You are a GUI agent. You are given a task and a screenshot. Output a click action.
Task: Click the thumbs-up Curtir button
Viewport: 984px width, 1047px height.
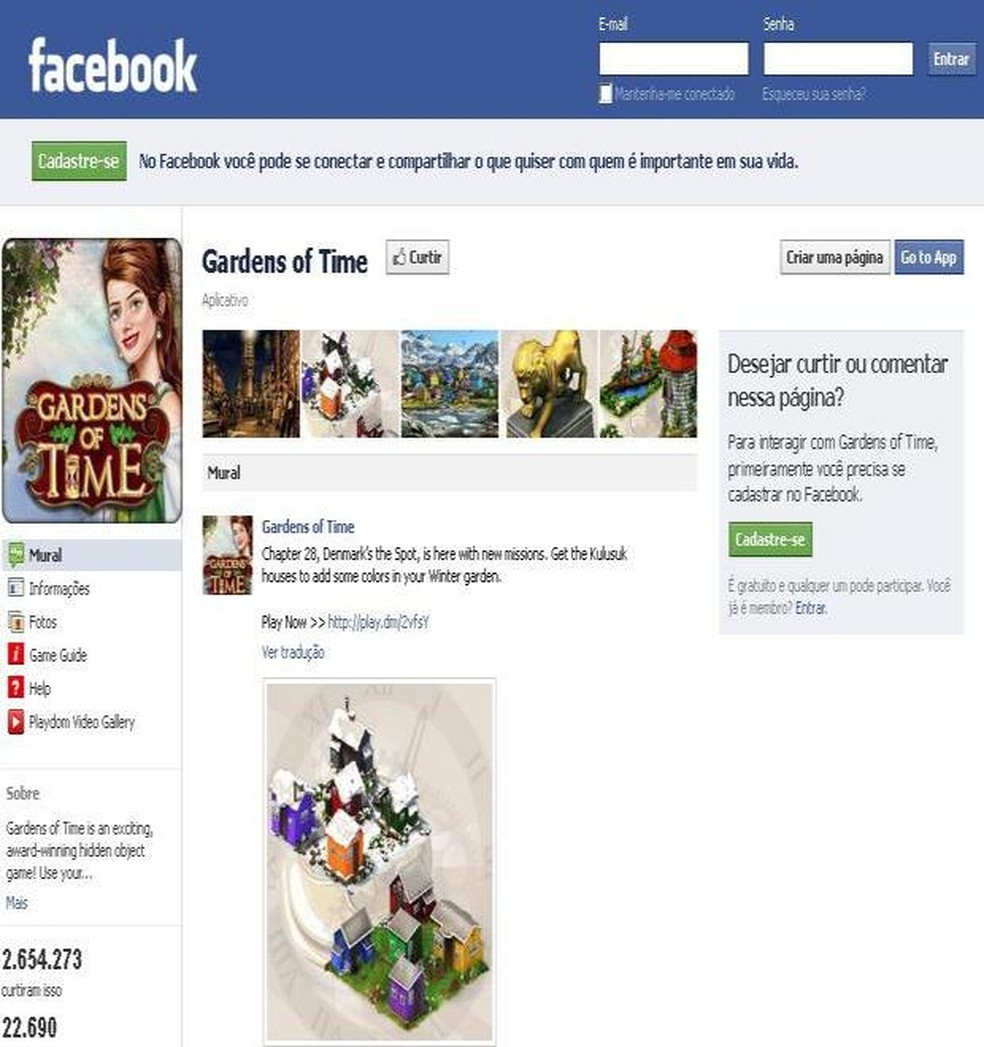[x=417, y=257]
